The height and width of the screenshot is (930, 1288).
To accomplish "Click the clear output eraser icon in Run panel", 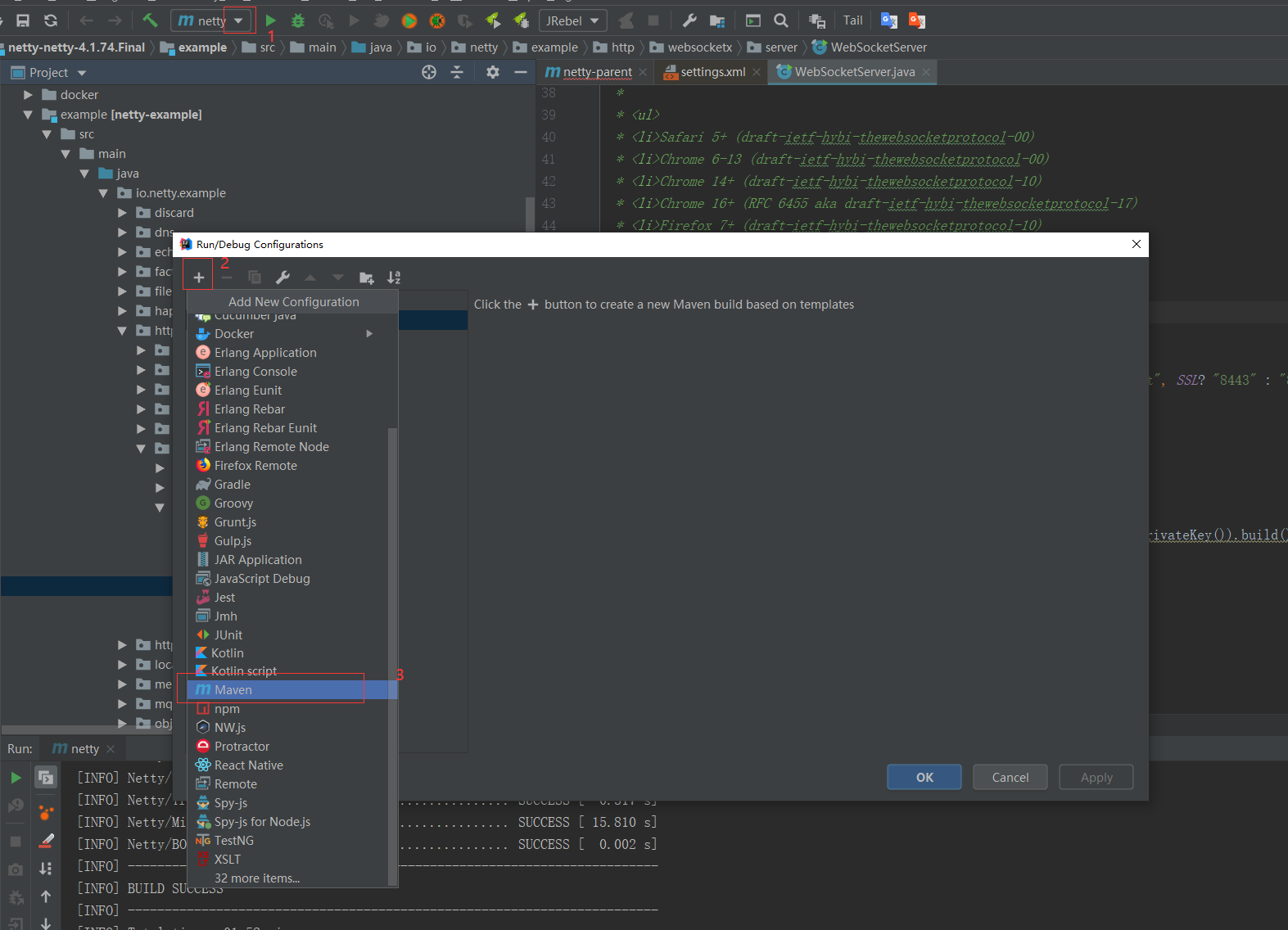I will click(46, 841).
